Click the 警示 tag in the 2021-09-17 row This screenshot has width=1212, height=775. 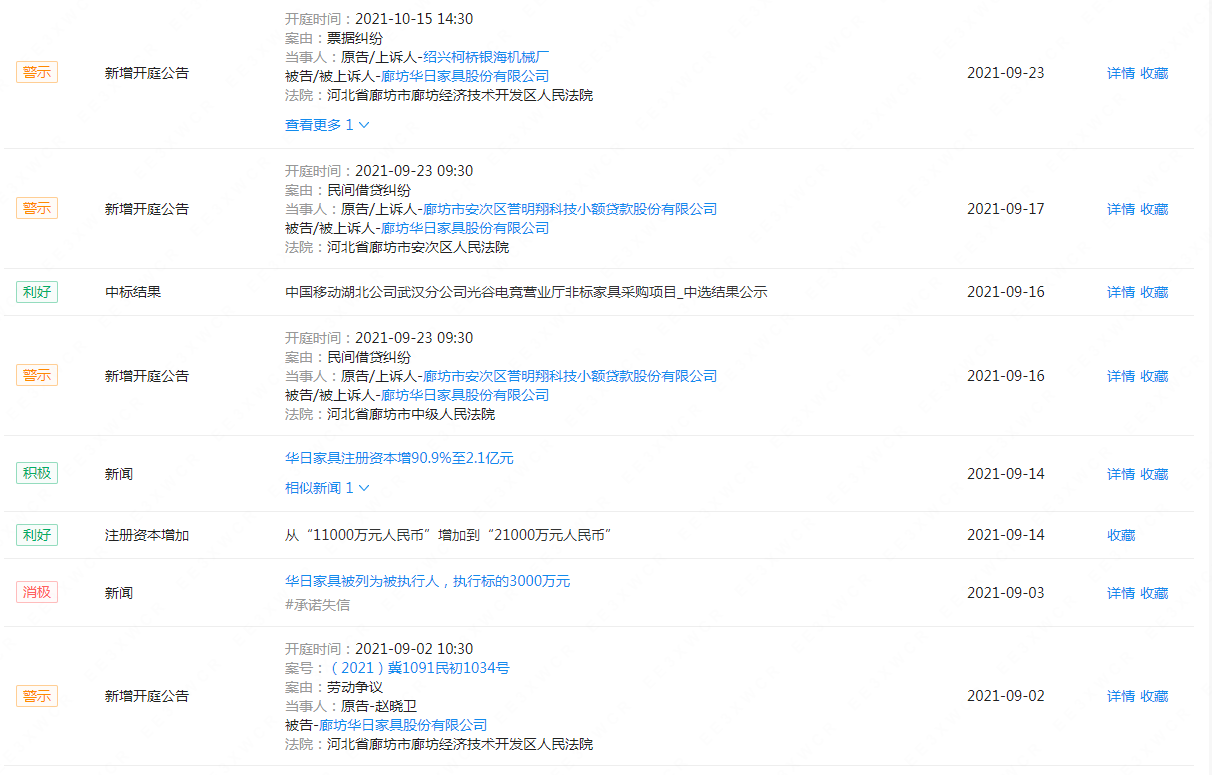37,208
